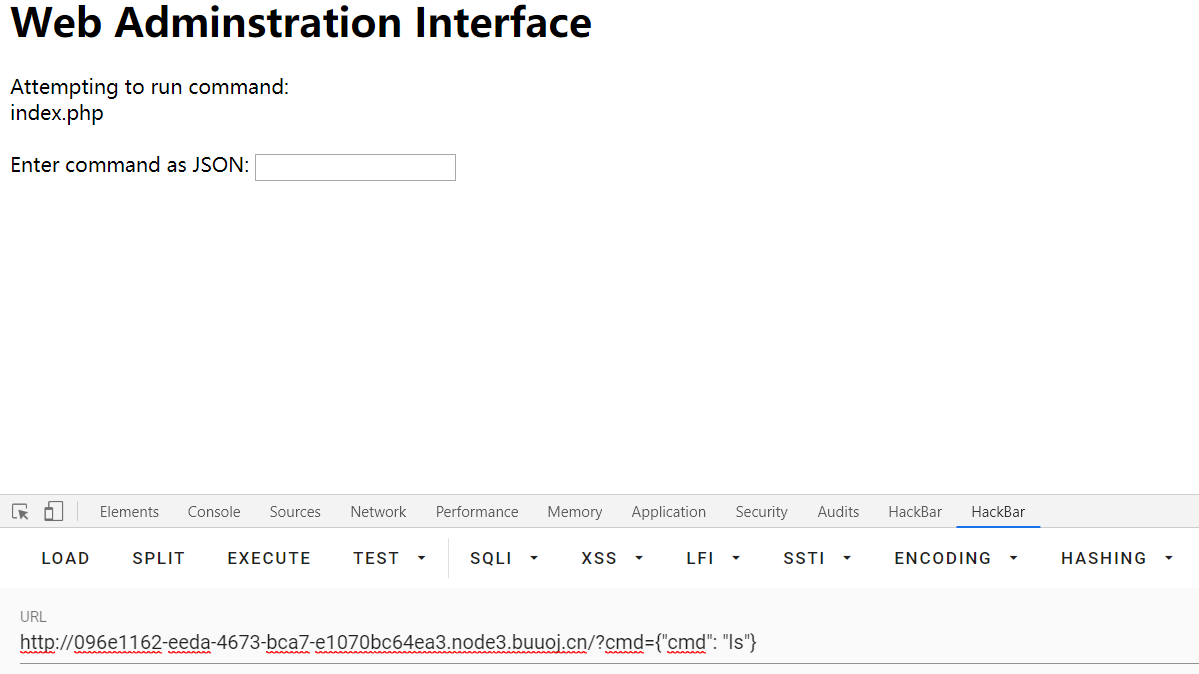Screen dimensions: 1199x674
Task: Open the SSTI dropdown
Action: [817, 558]
